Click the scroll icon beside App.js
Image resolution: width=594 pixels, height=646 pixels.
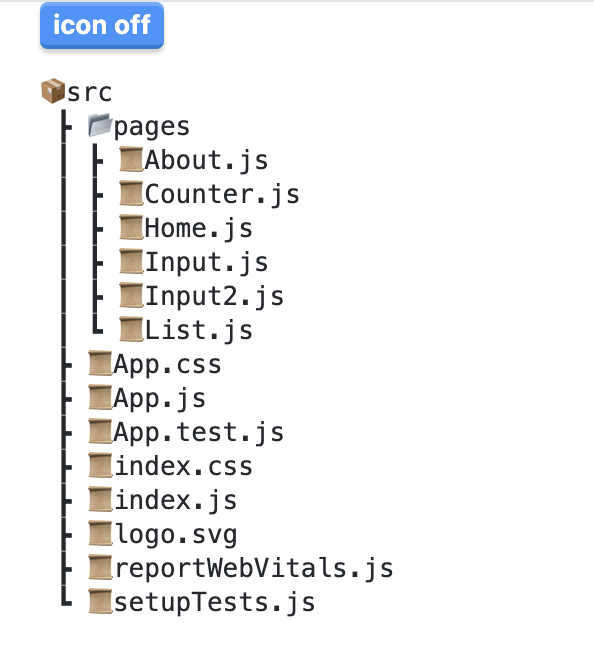[x=100, y=398]
